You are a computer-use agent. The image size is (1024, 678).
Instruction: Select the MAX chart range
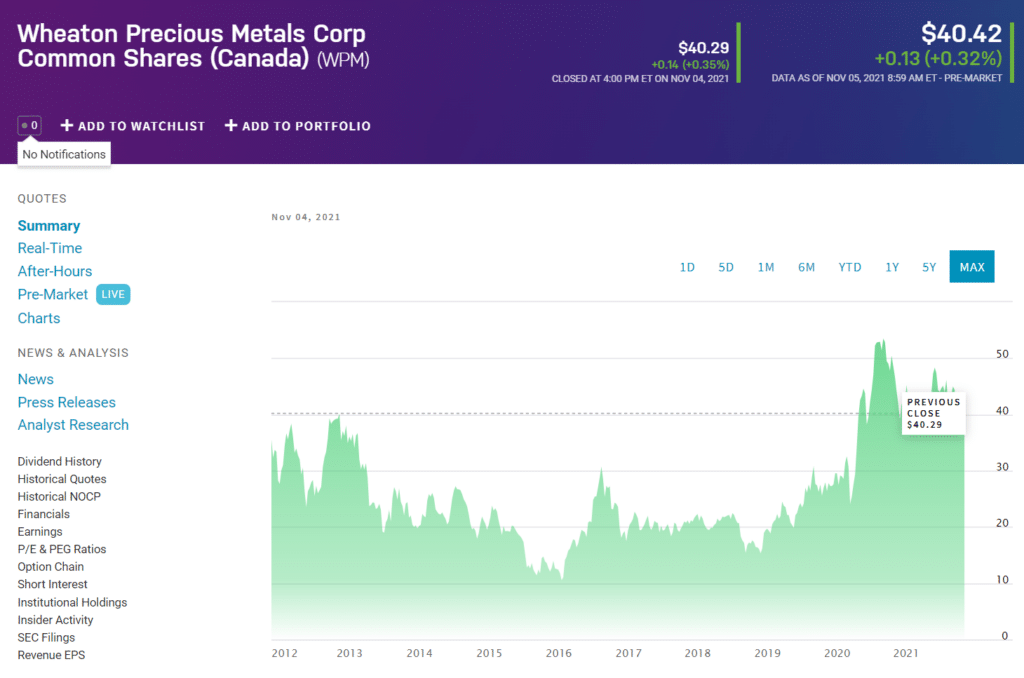(972, 266)
